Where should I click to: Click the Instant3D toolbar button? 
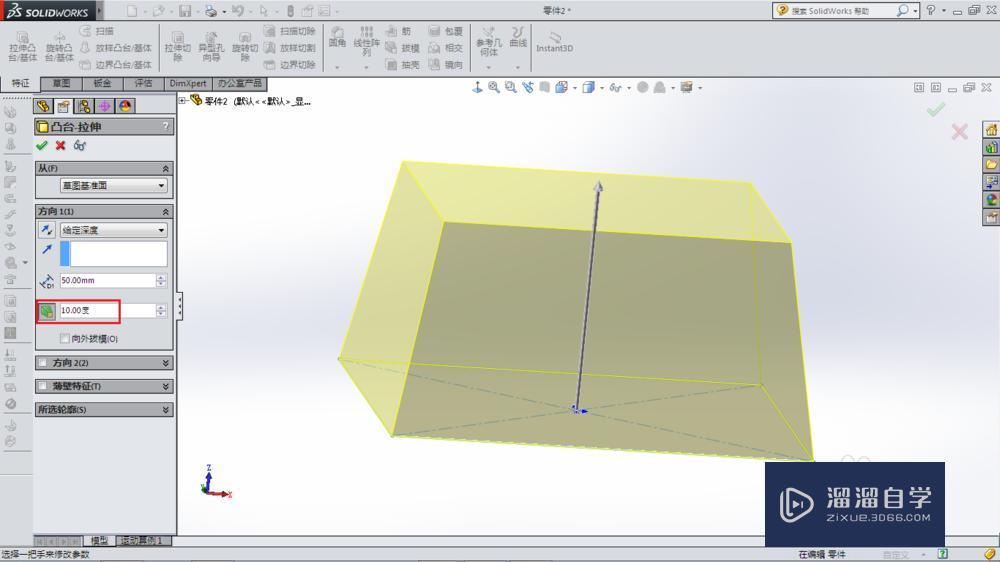pos(554,42)
